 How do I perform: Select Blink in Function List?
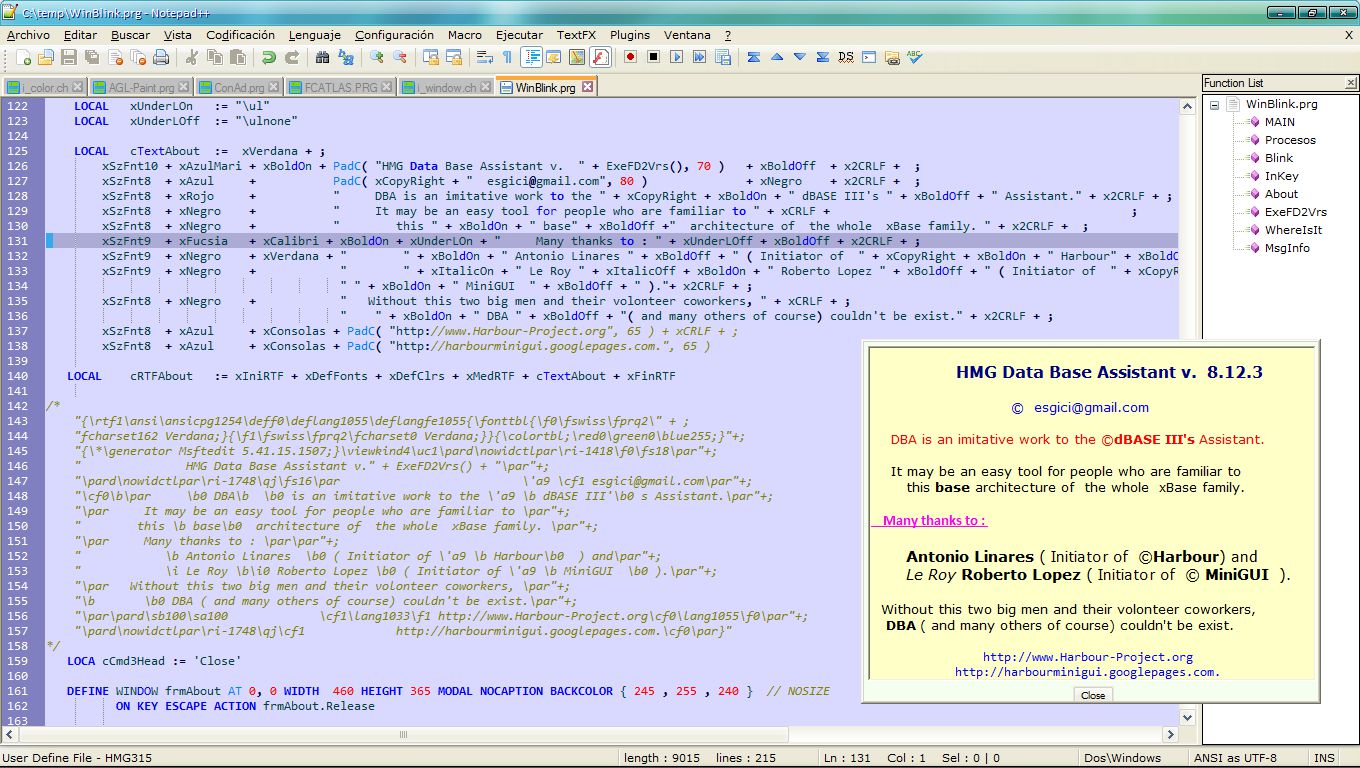point(1279,158)
